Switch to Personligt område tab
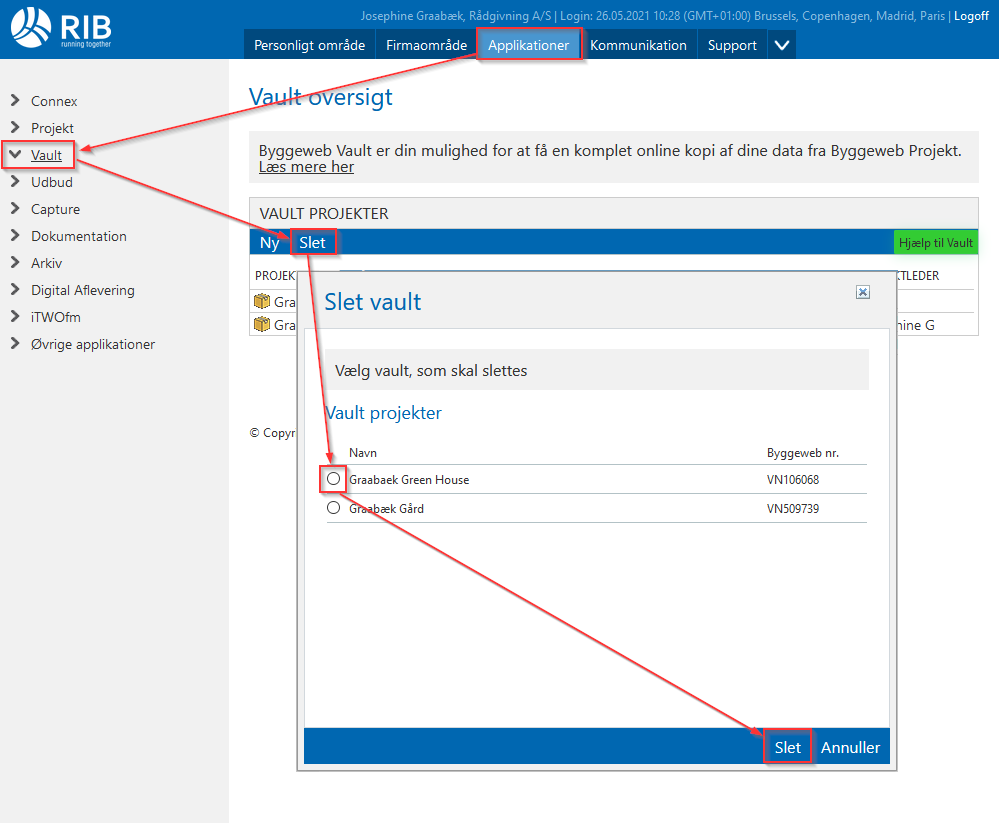The width and height of the screenshot is (1000, 823). [x=309, y=45]
